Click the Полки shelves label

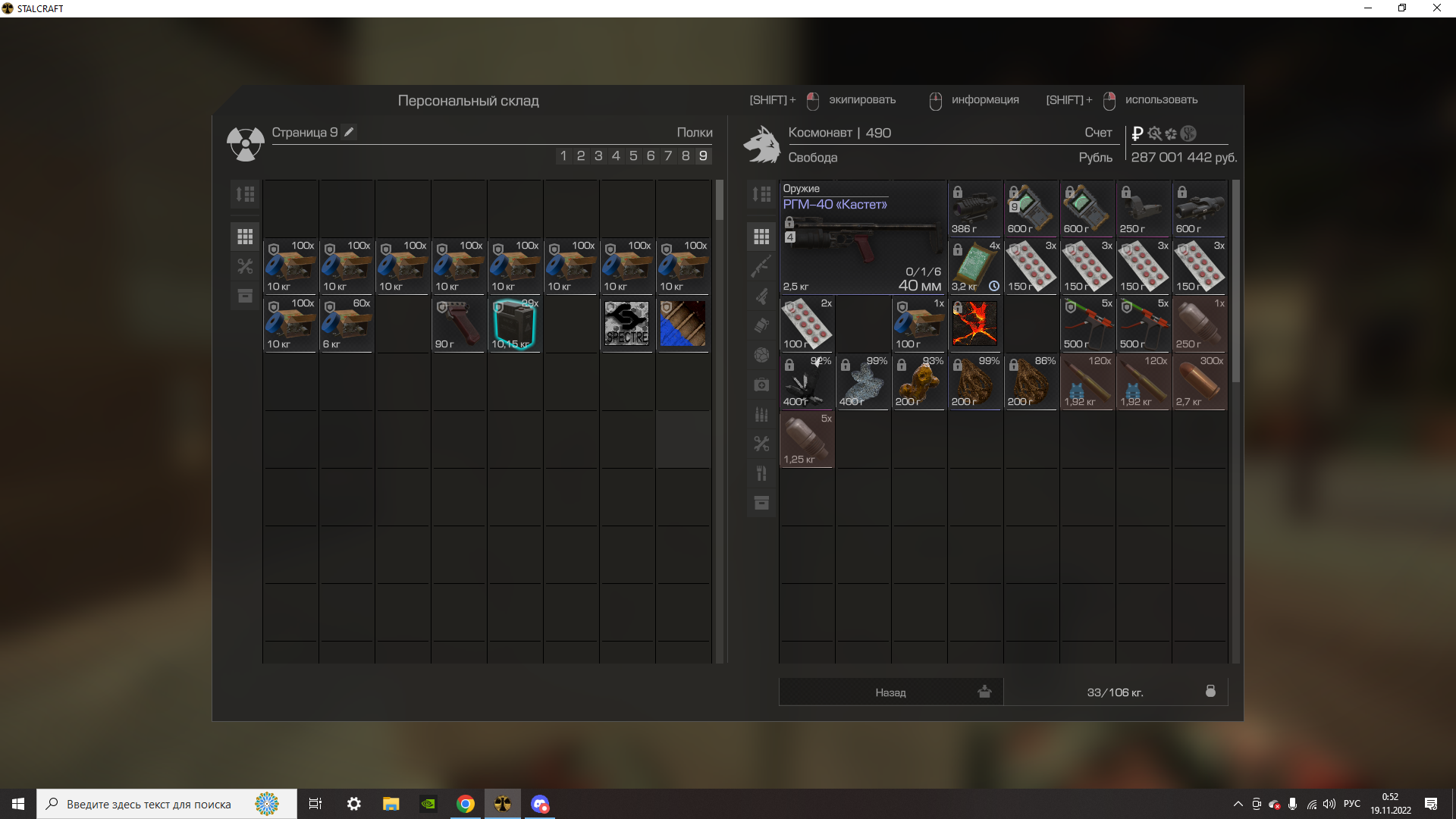[x=695, y=133]
